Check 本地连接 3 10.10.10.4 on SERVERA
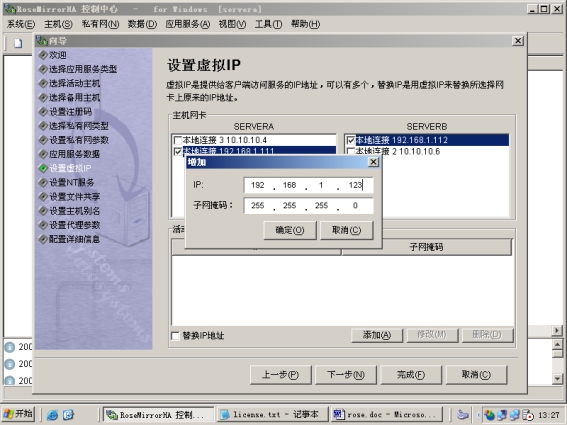The width and height of the screenshot is (567, 425). (178, 140)
